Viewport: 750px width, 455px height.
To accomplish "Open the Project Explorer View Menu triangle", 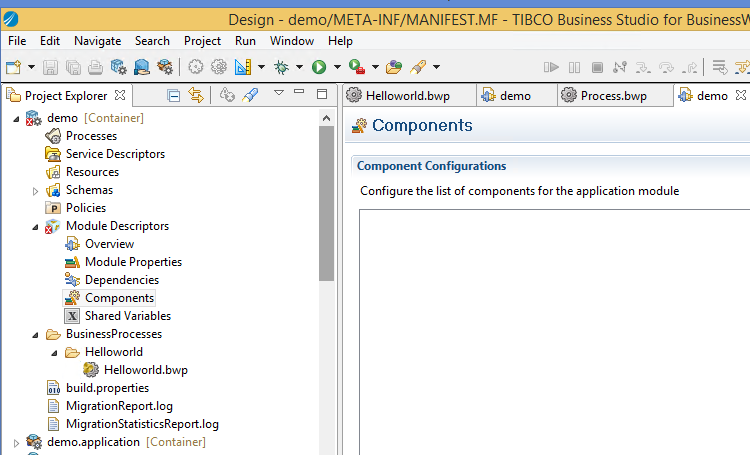I will tap(279, 92).
